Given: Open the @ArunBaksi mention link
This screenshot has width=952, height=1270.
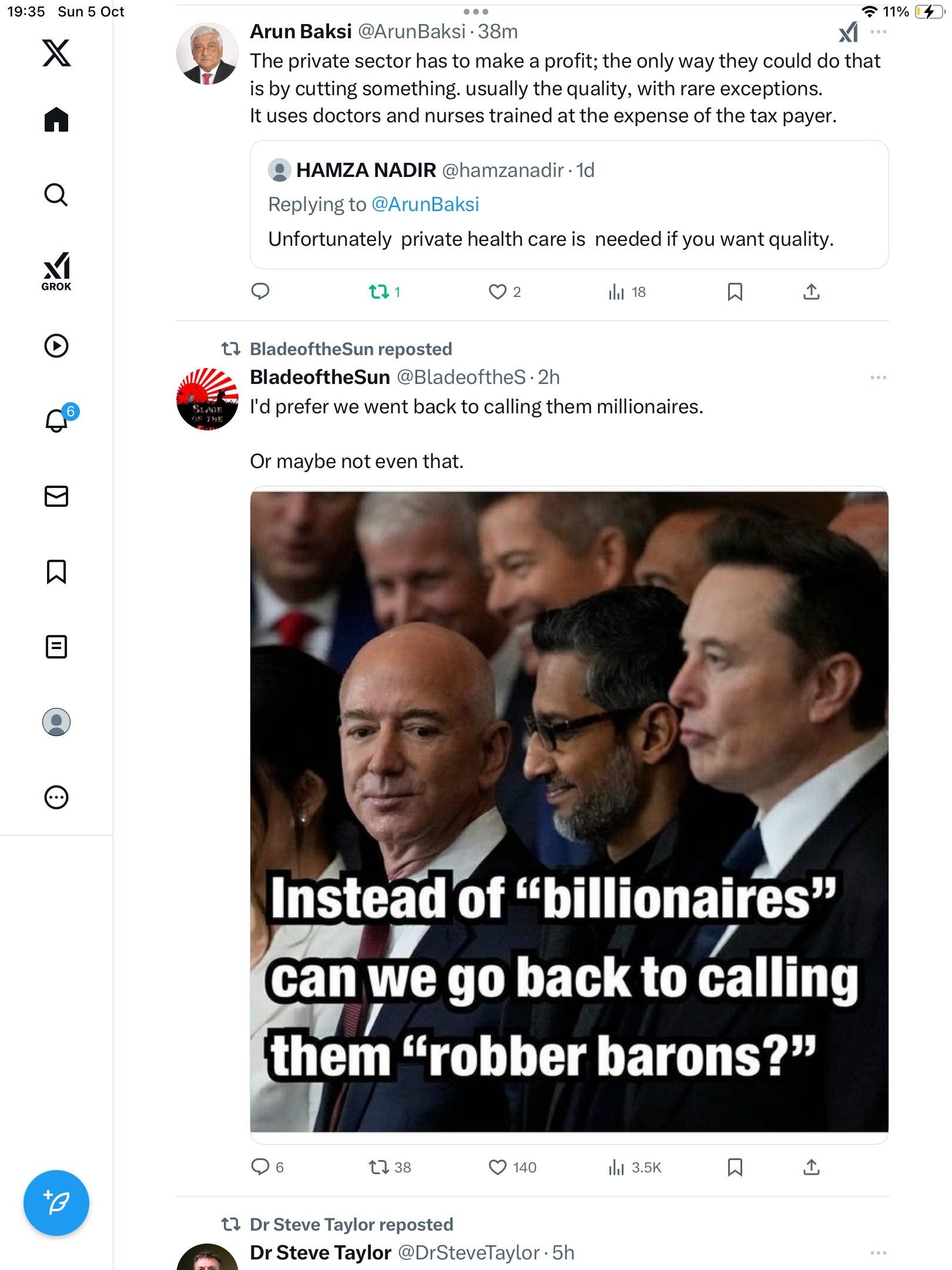Looking at the screenshot, I should 425,205.
